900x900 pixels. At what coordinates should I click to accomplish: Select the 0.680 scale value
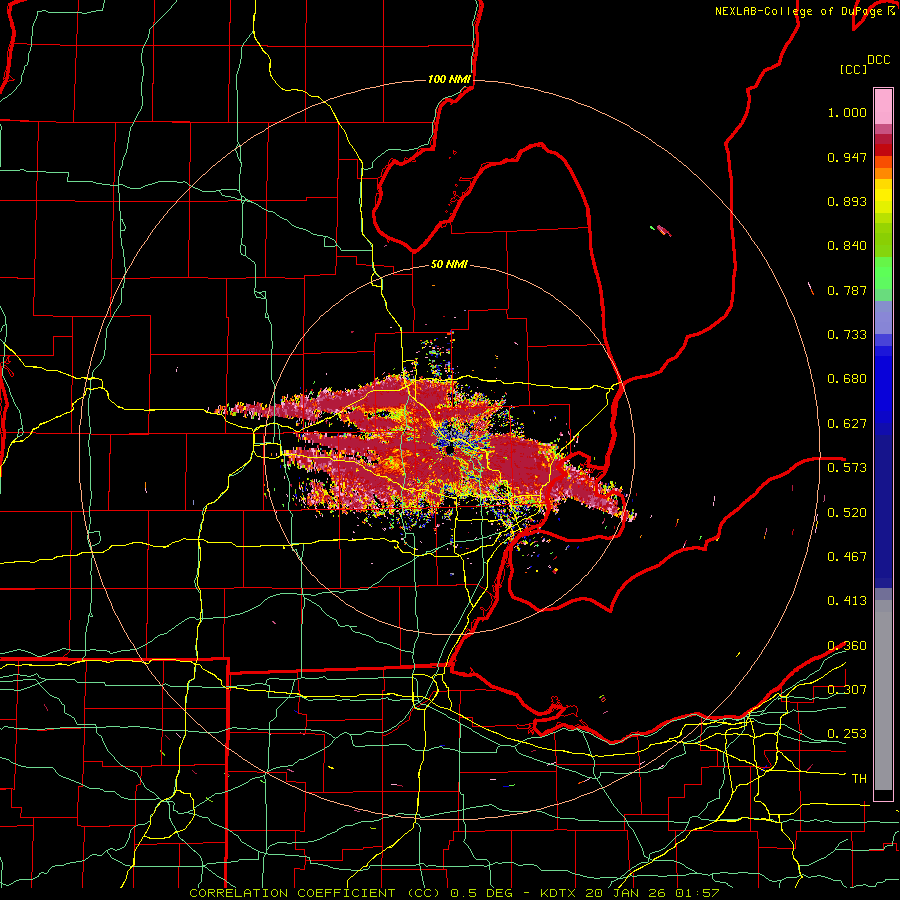[x=847, y=379]
